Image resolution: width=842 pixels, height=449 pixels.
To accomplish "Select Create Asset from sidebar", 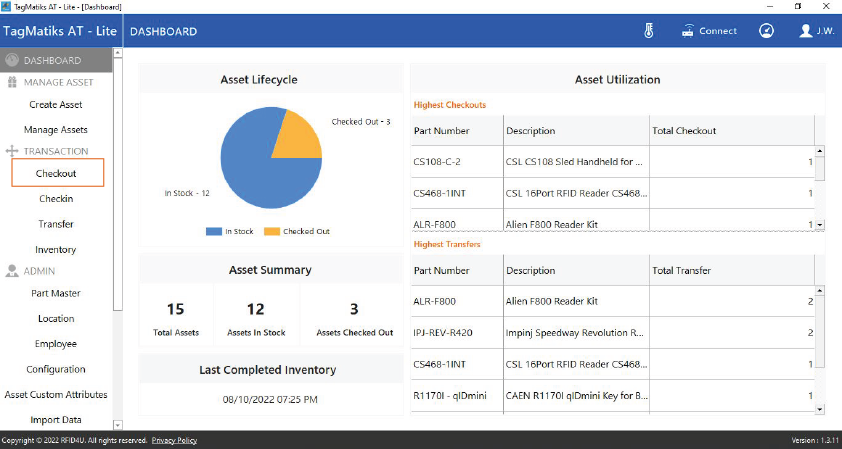I will [56, 105].
